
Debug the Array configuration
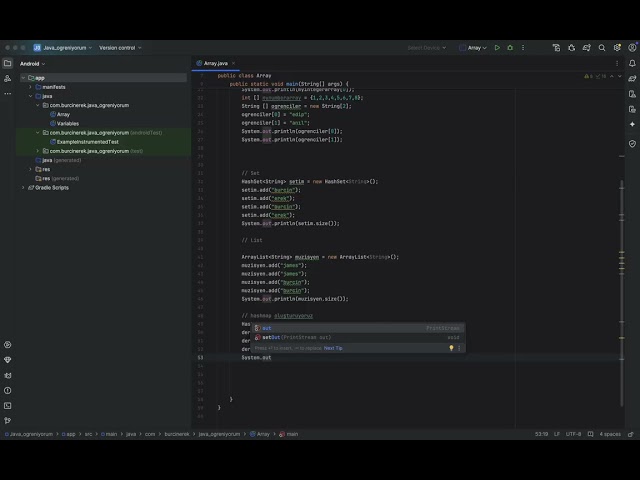pos(510,48)
